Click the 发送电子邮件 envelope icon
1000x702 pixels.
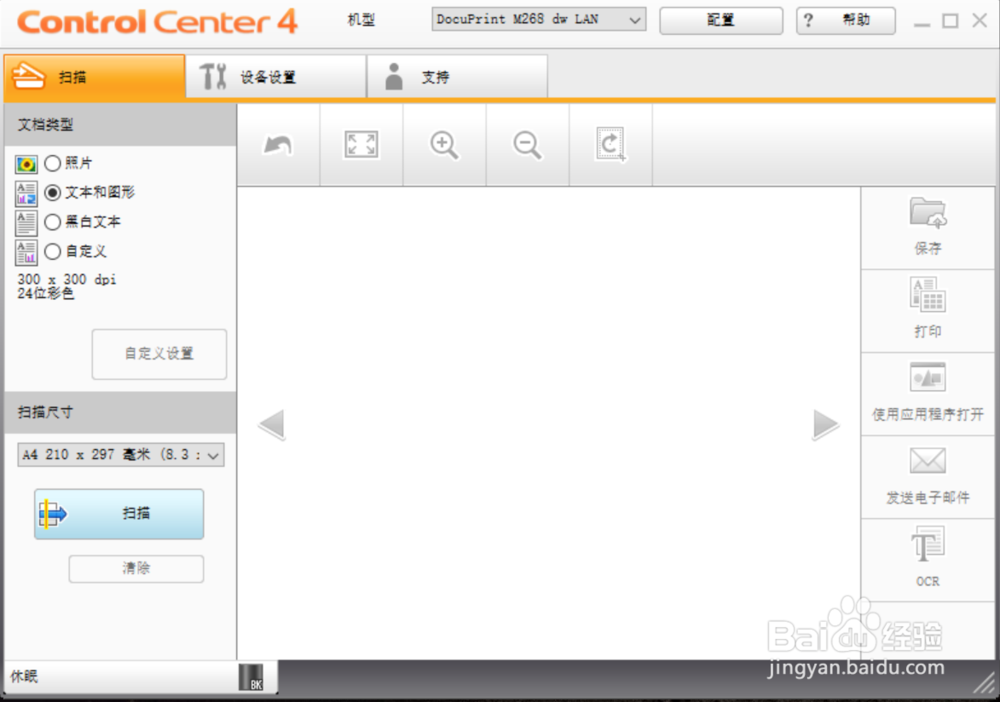pyautogui.click(x=927, y=461)
